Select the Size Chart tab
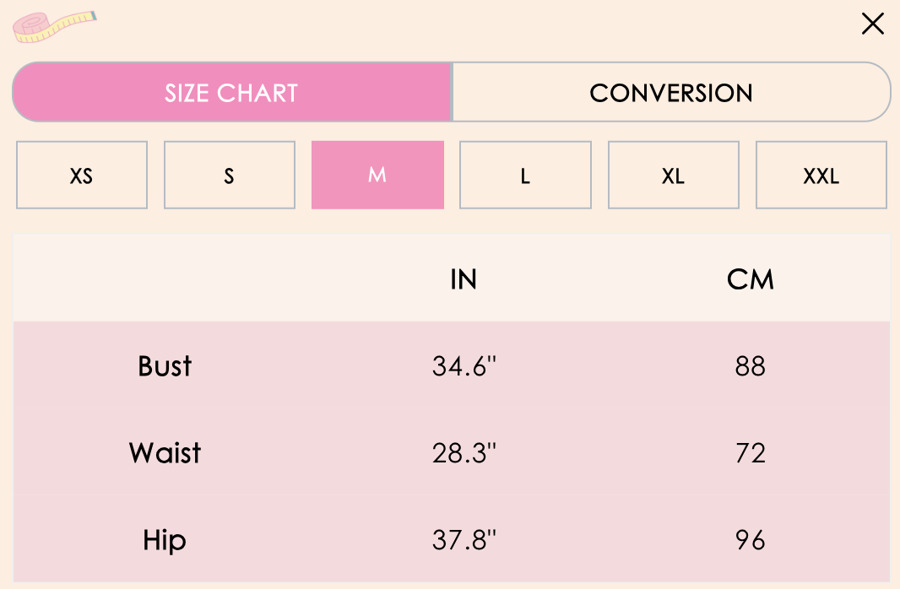Screen dimensions: 900x589 232,93
